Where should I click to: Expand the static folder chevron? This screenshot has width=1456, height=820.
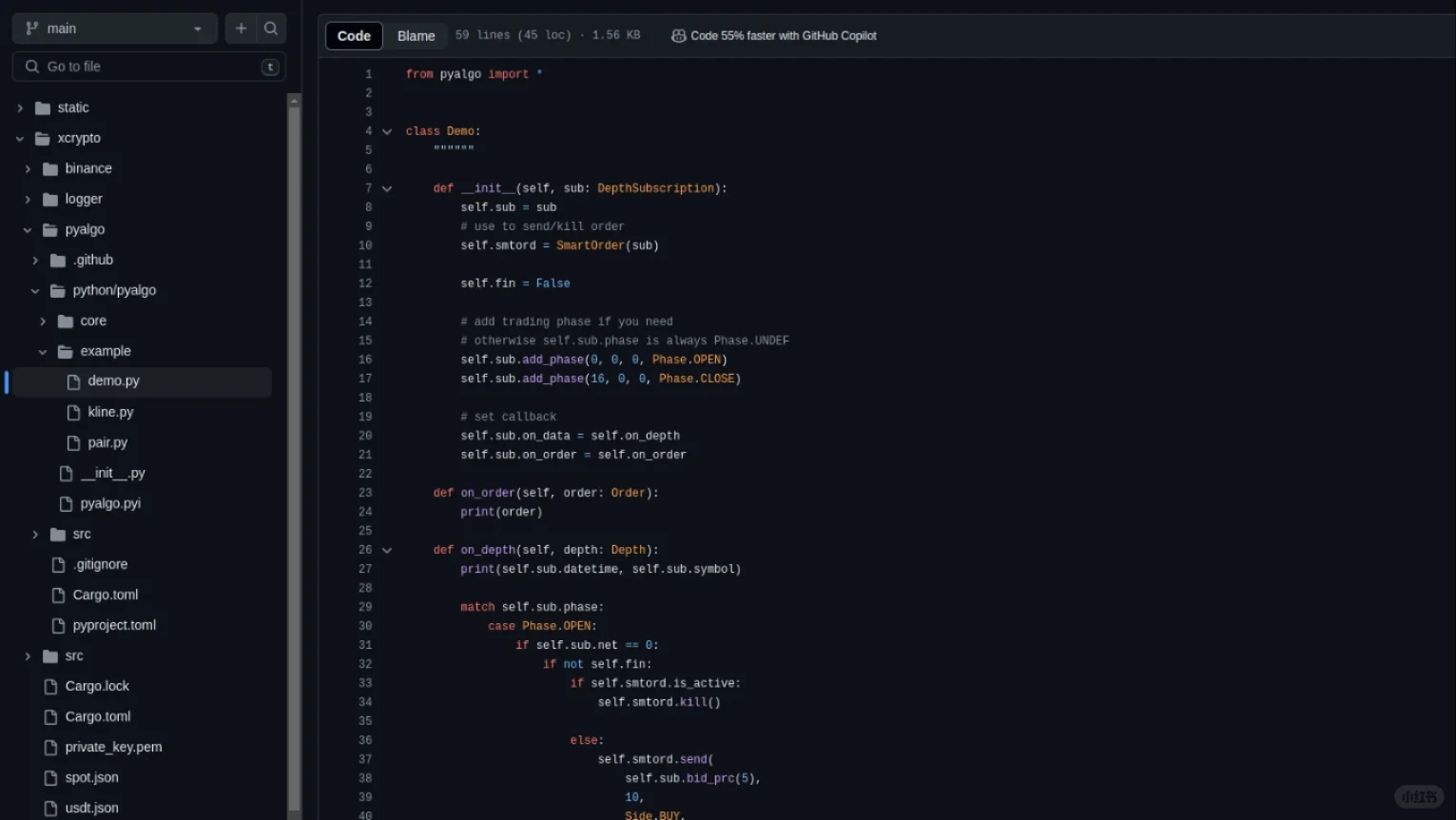click(x=20, y=107)
